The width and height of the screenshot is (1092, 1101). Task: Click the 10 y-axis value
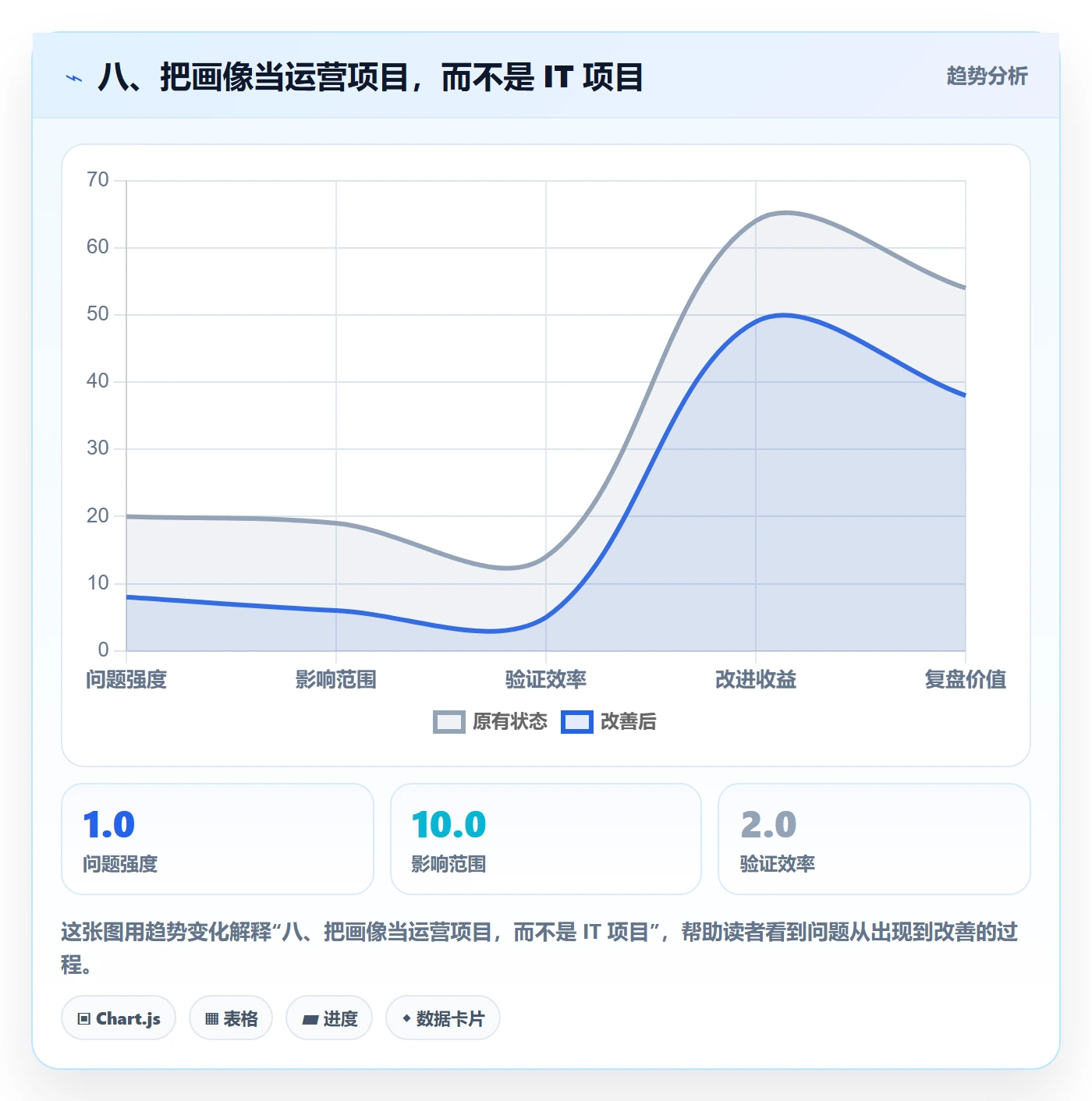[97, 583]
